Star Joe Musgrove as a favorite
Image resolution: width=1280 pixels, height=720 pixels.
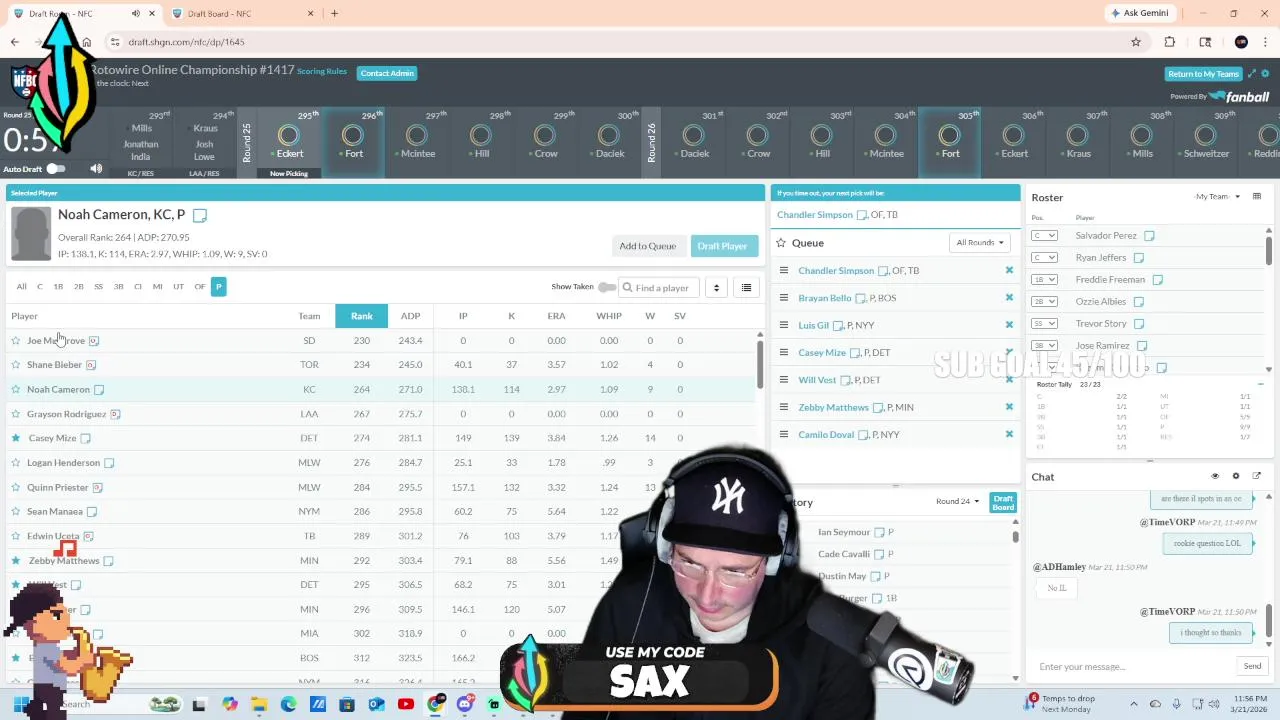click(x=16, y=341)
